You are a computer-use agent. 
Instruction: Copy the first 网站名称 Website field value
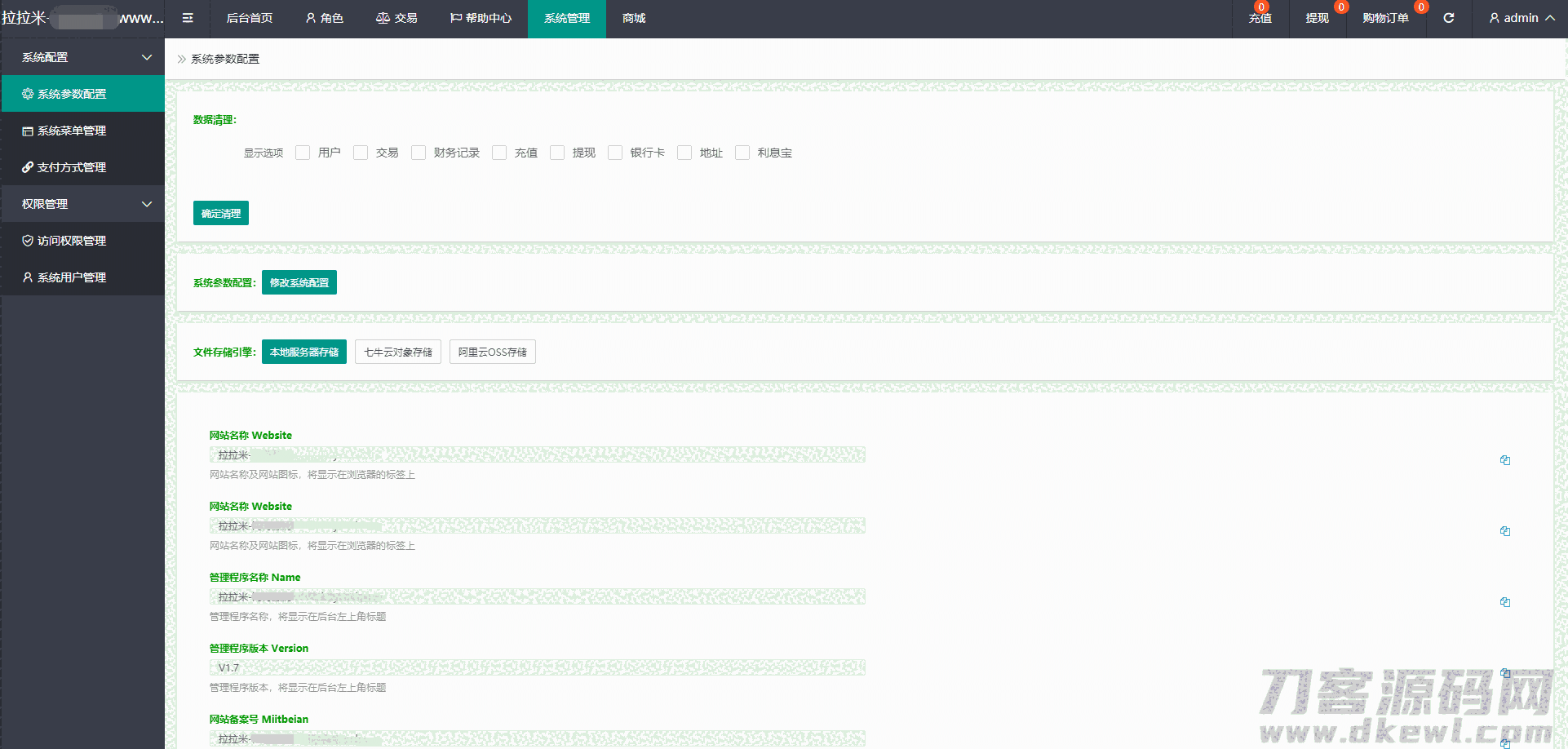coord(1504,460)
